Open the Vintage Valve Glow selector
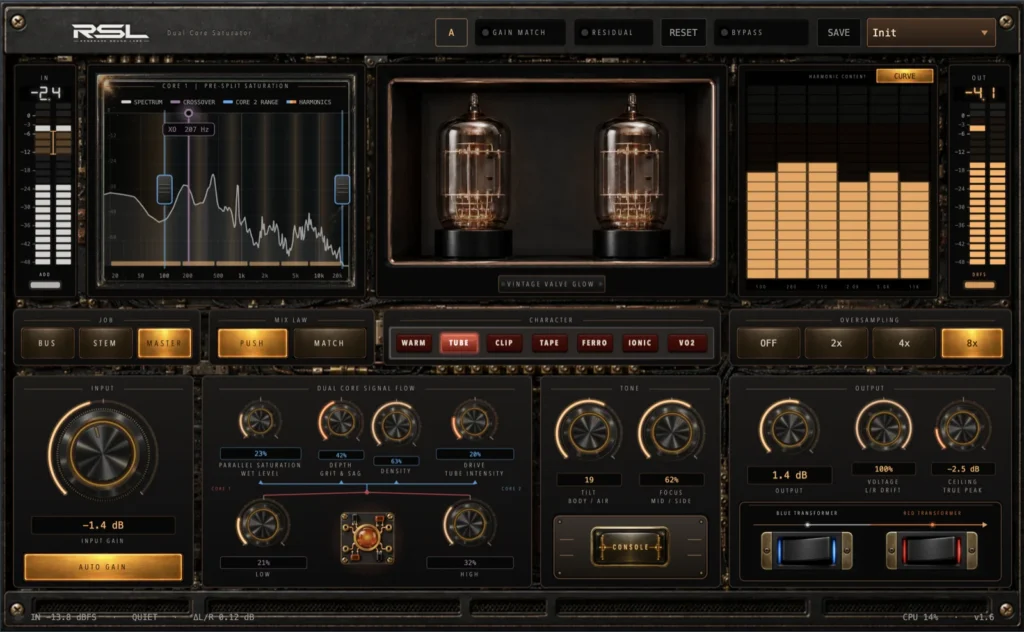 coord(551,284)
